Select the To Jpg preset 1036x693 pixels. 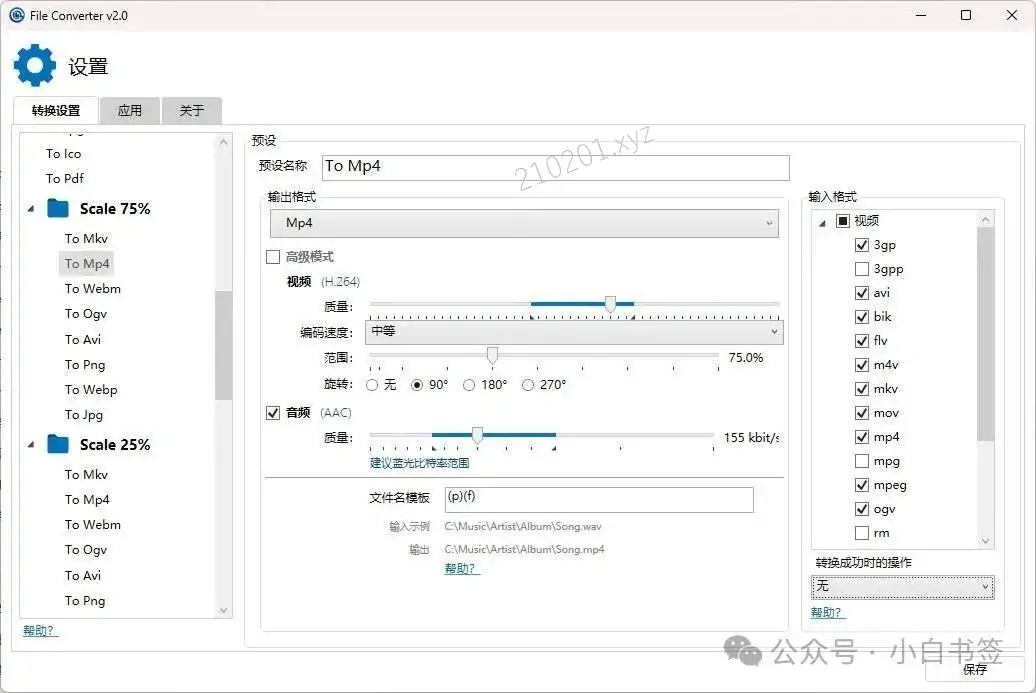[83, 415]
